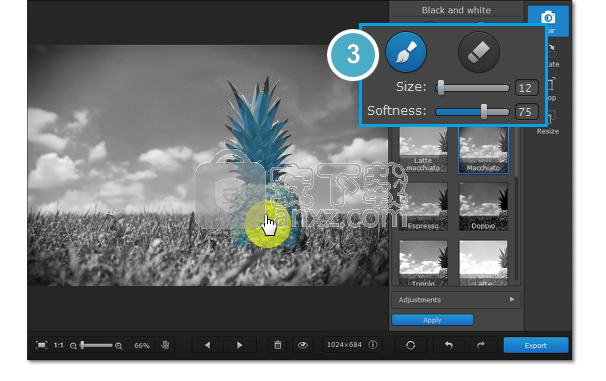606x381 pixels.
Task: Open the Resize tool in sidebar
Action: click(548, 123)
